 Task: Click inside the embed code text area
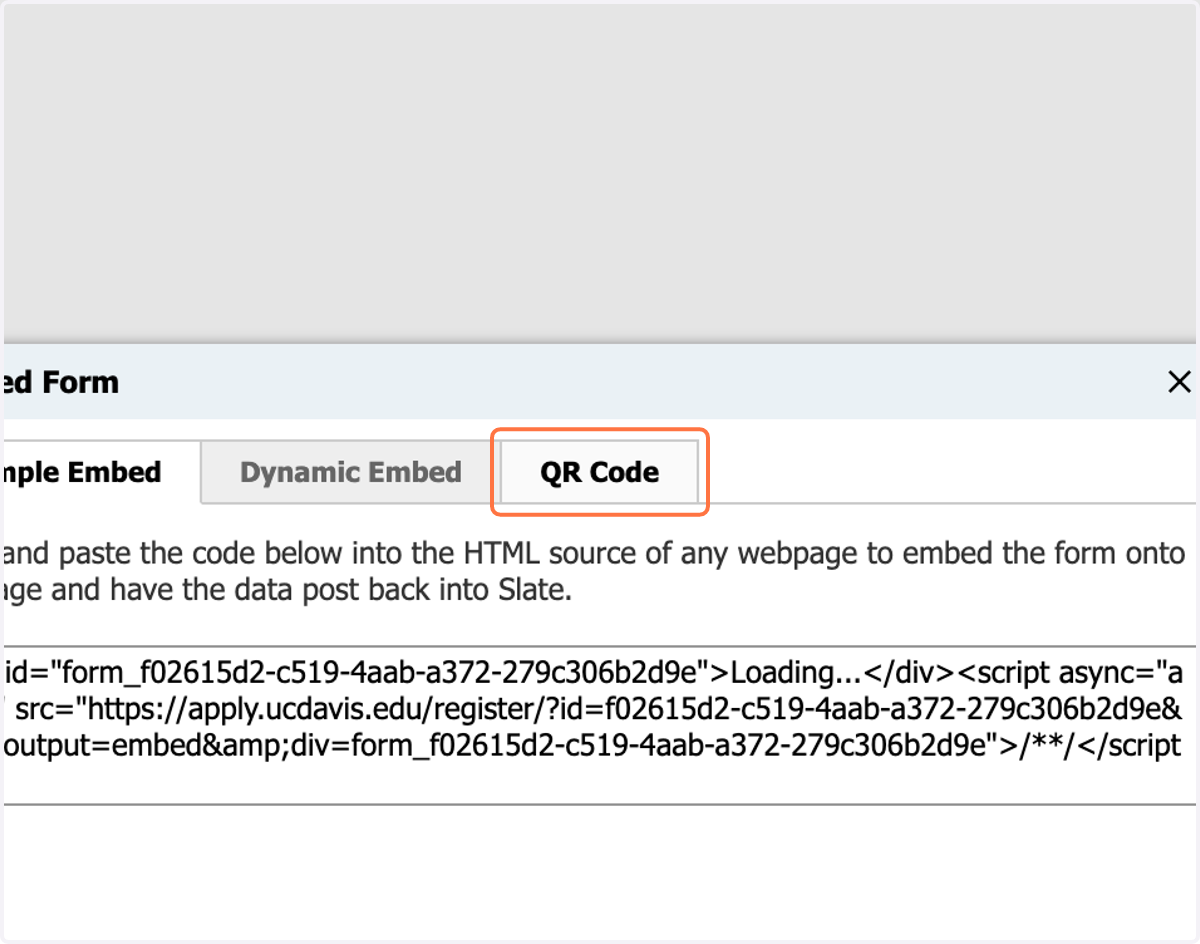(x=600, y=725)
